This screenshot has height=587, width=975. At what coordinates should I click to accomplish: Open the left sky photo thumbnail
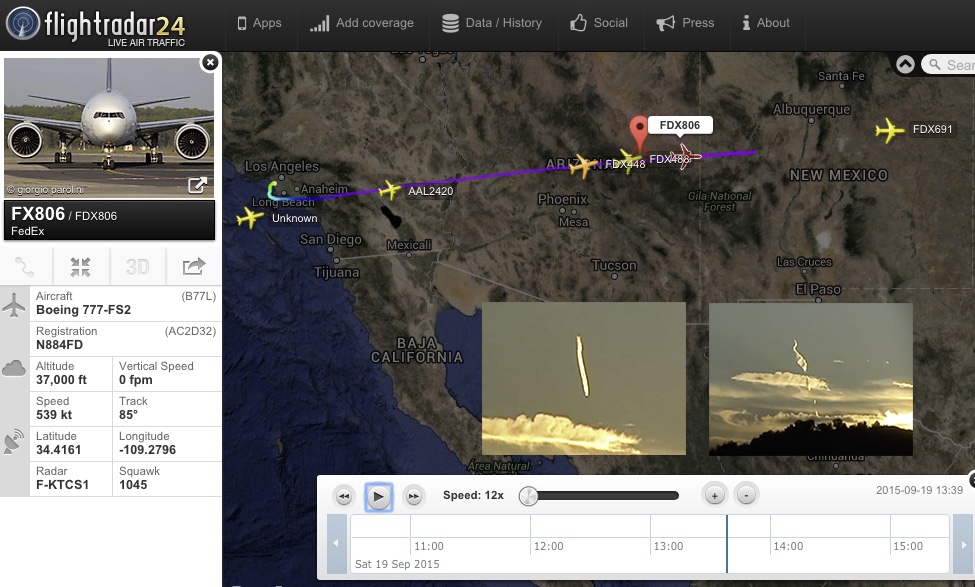pyautogui.click(x=584, y=379)
